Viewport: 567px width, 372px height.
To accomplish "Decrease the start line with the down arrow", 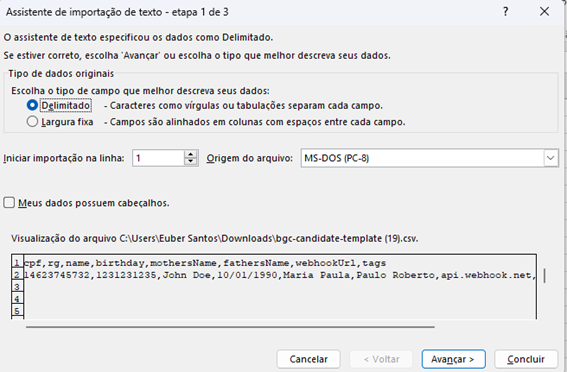I will point(191,162).
